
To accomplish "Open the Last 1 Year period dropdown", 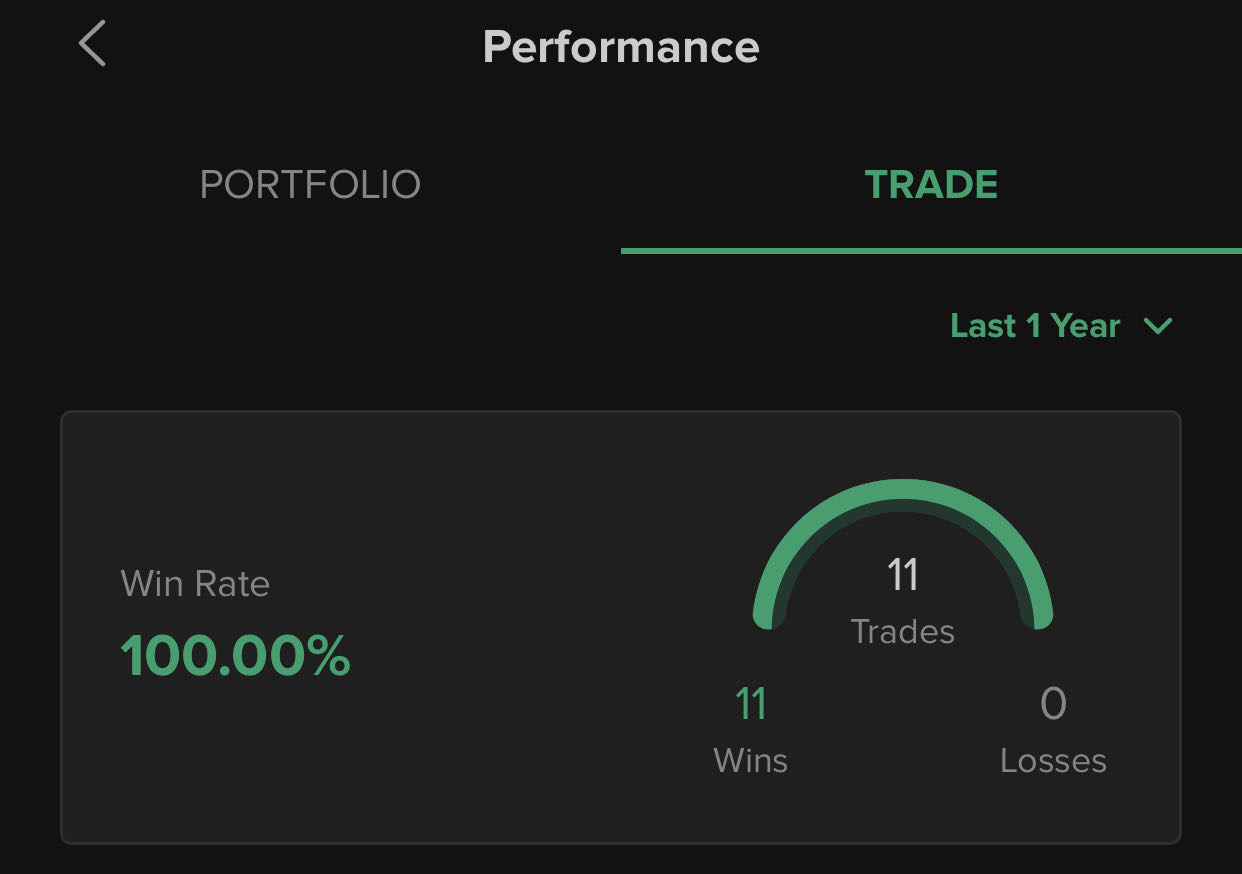I will pos(1035,326).
